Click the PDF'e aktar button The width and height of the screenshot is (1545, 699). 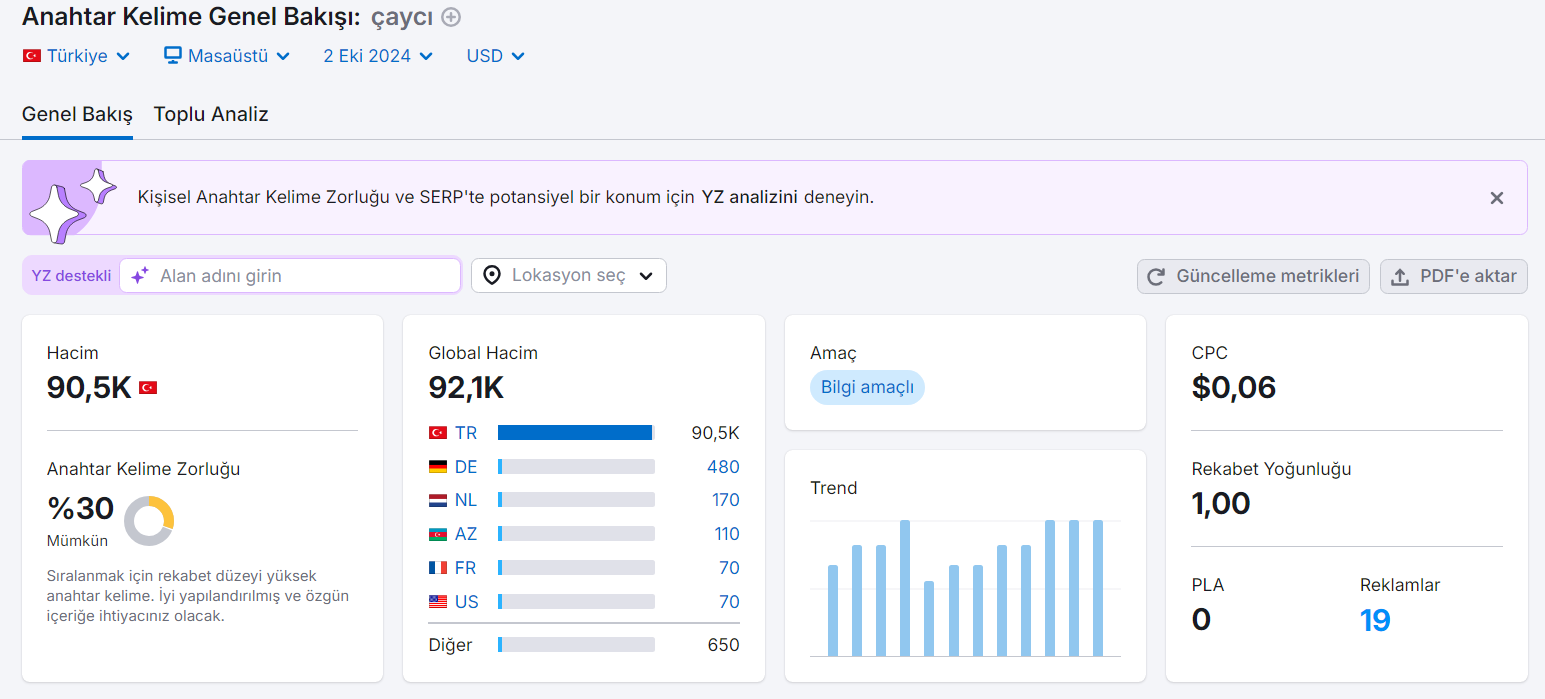pos(1454,277)
